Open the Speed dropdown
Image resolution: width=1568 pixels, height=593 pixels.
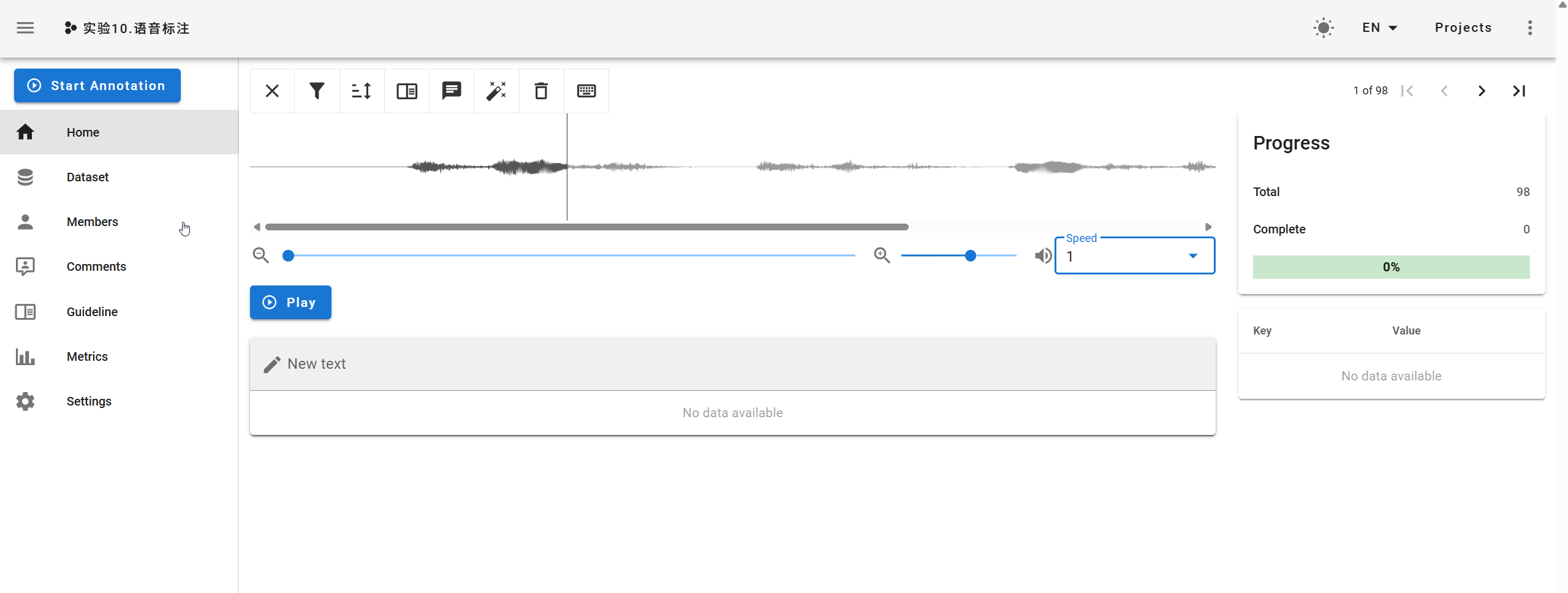point(1134,256)
